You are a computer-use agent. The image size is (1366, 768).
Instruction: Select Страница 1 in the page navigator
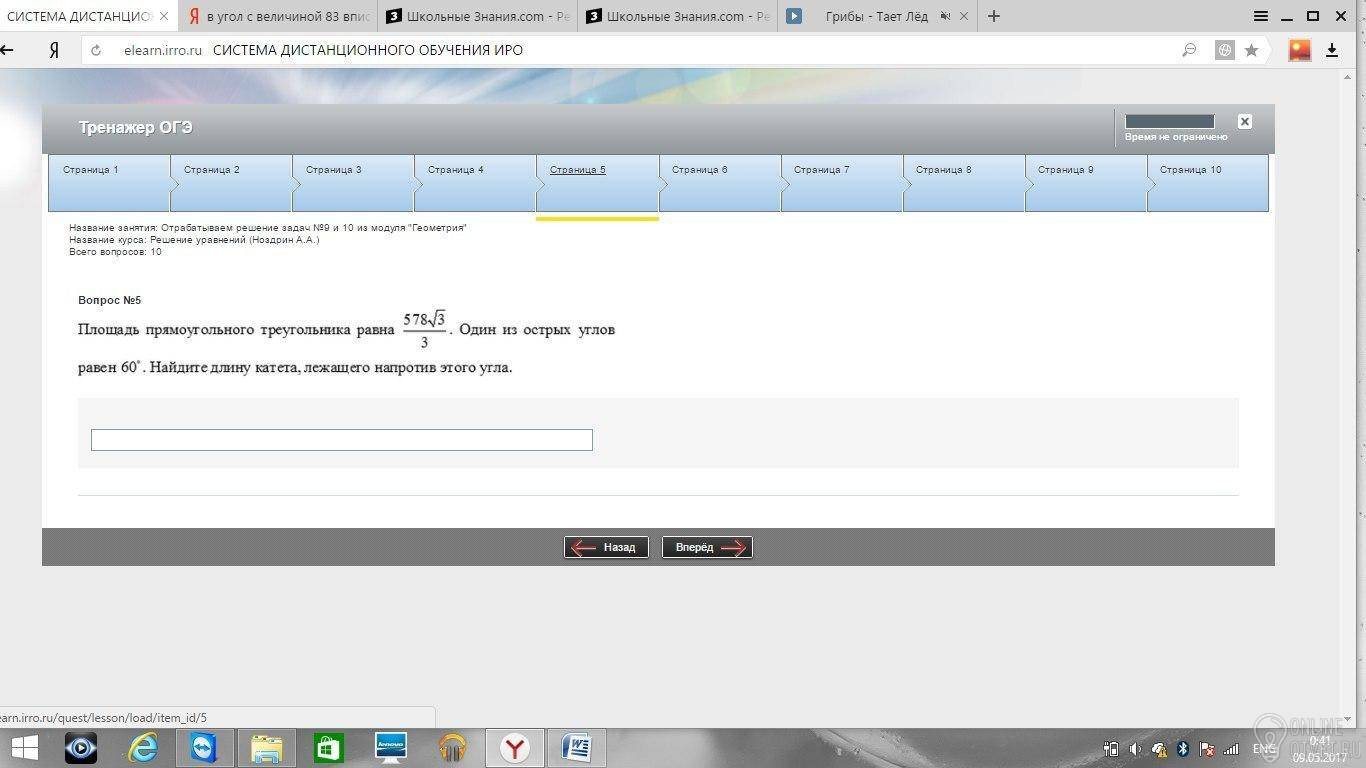click(x=109, y=183)
